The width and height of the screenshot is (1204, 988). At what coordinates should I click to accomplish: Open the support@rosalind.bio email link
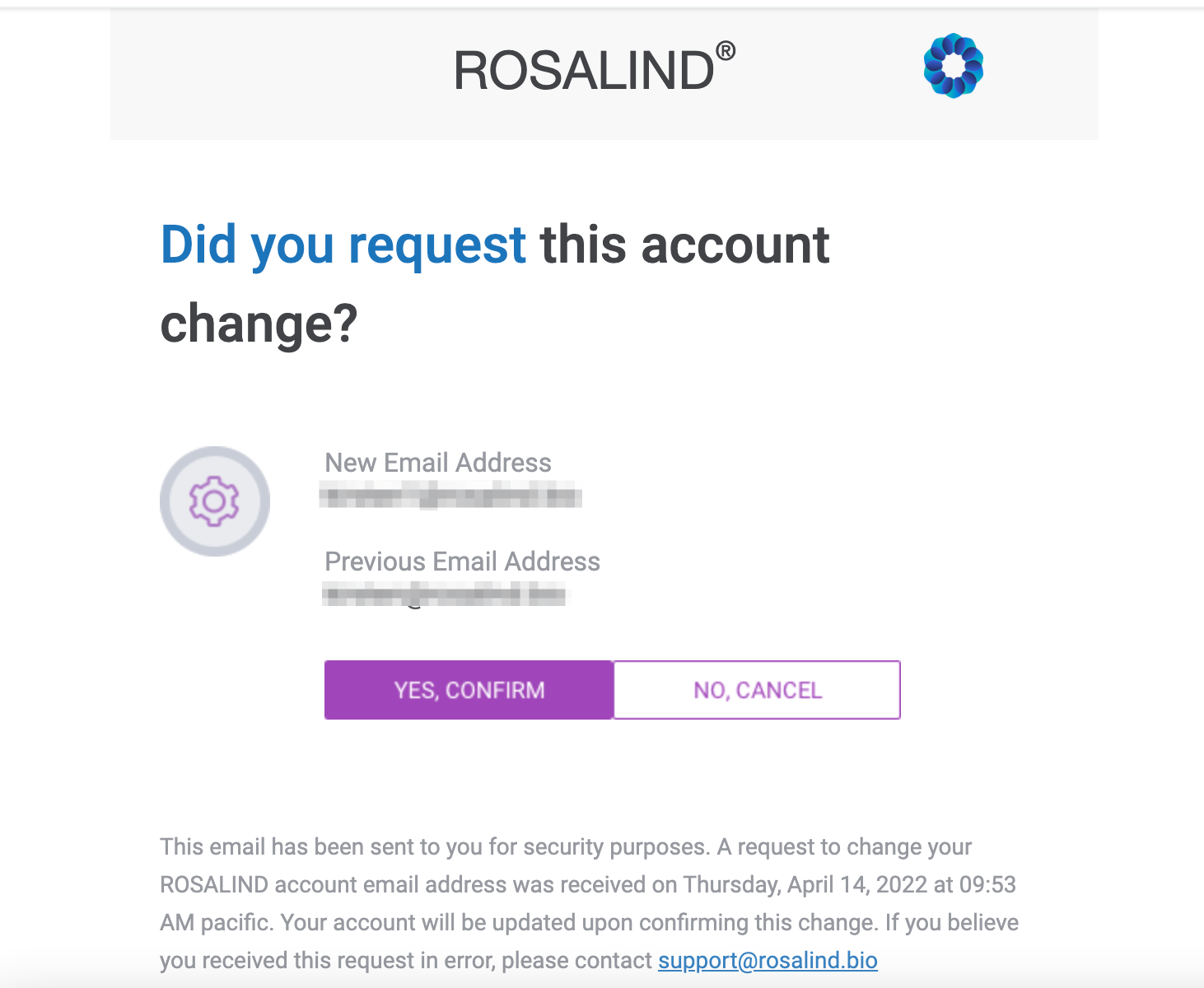(x=768, y=960)
